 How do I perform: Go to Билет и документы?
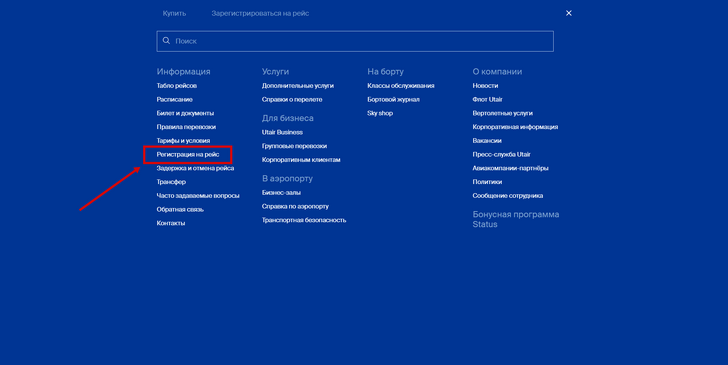coord(185,113)
